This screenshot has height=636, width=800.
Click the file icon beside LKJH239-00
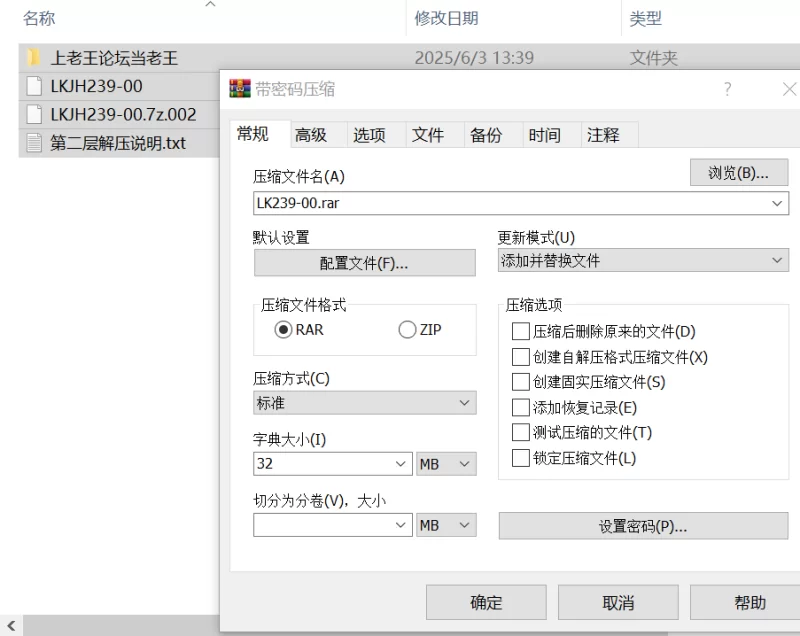[34, 86]
